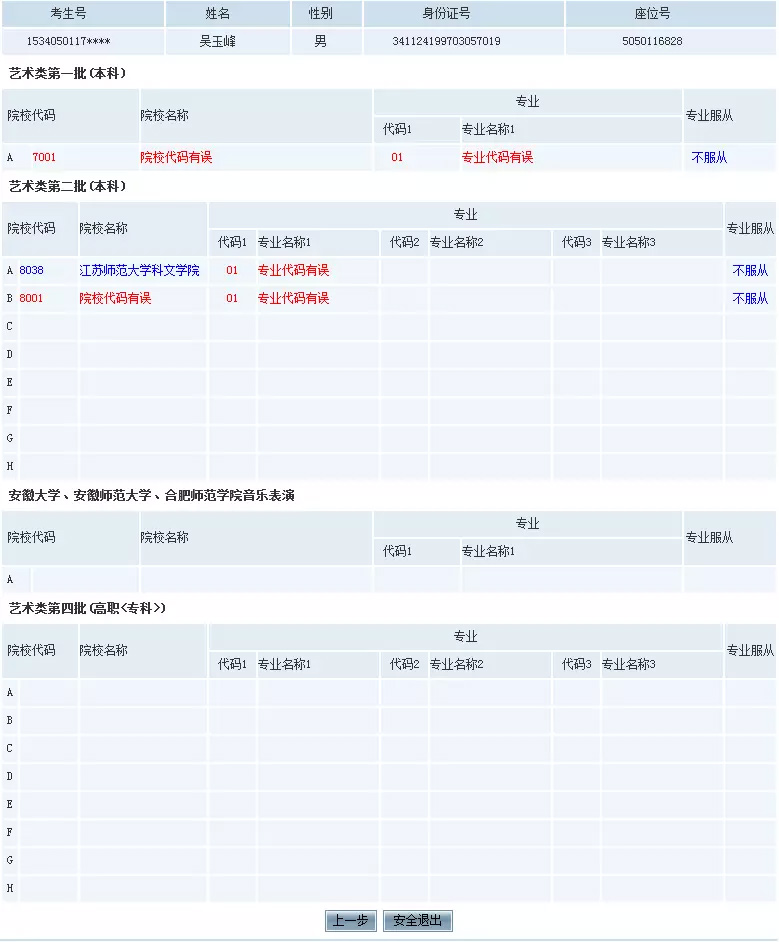Click major code 01 in the 8038 row
The width and height of the screenshot is (779, 942).
(232, 270)
